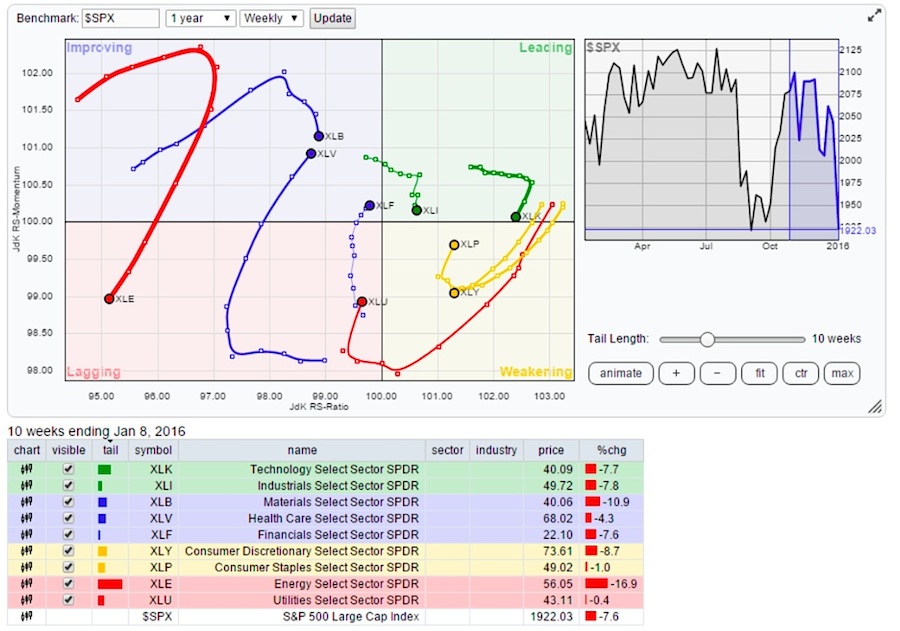
Task: Sort table by industry column
Action: coord(496,450)
